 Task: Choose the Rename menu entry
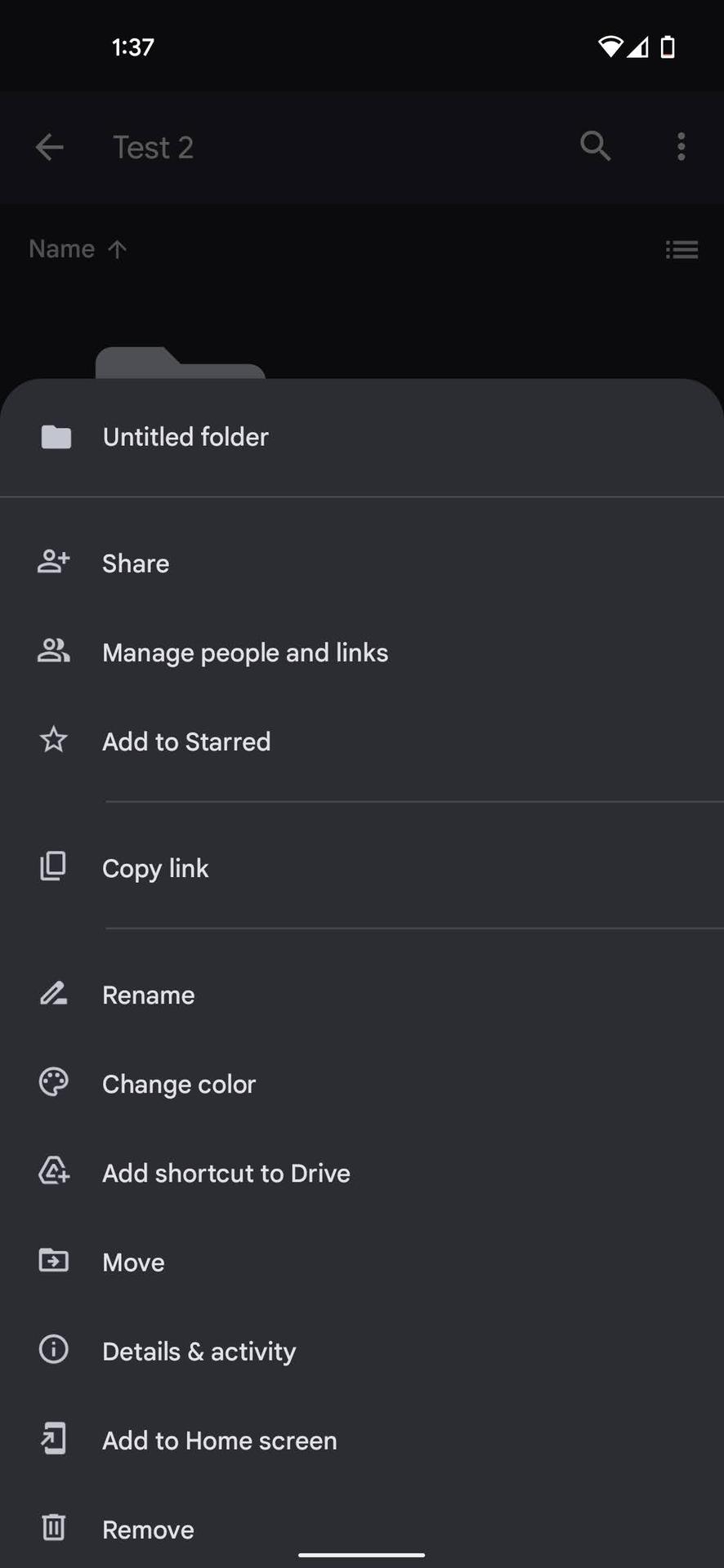pos(148,995)
